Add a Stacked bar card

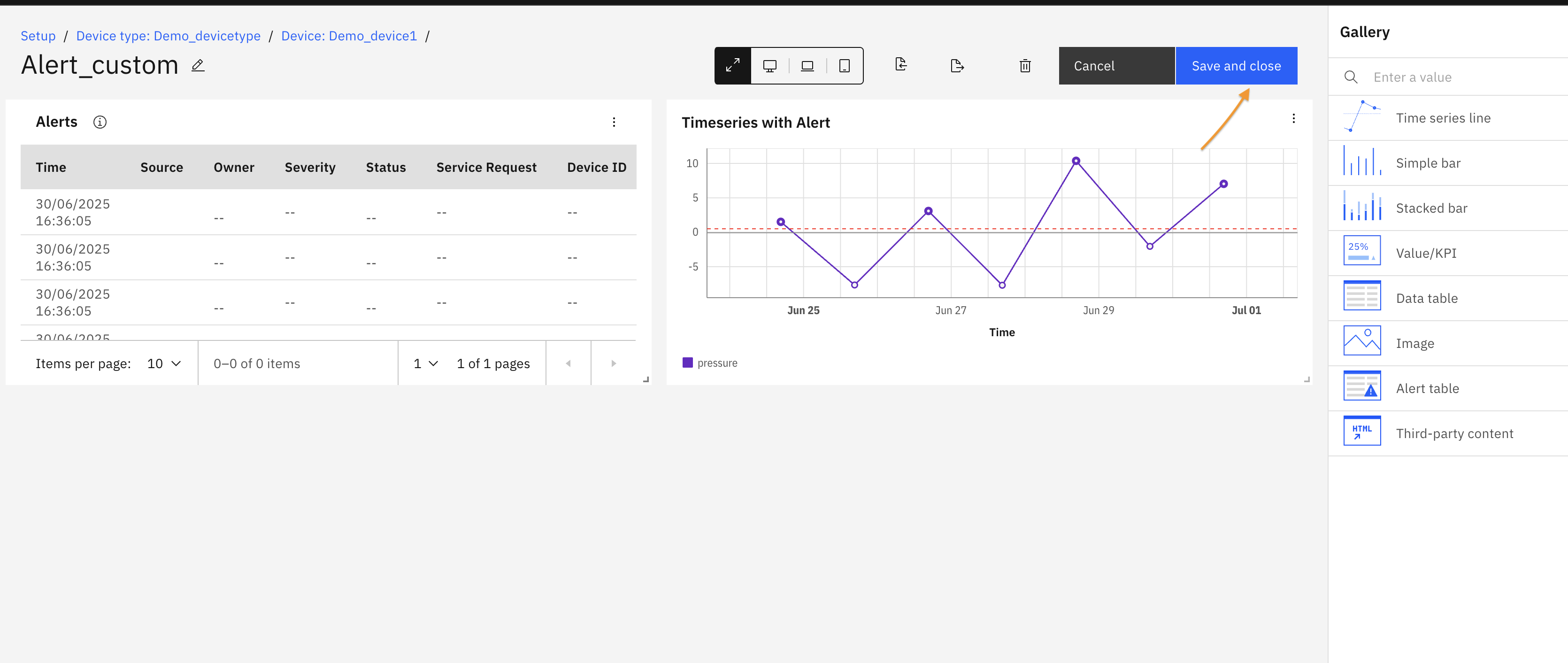(x=1448, y=208)
